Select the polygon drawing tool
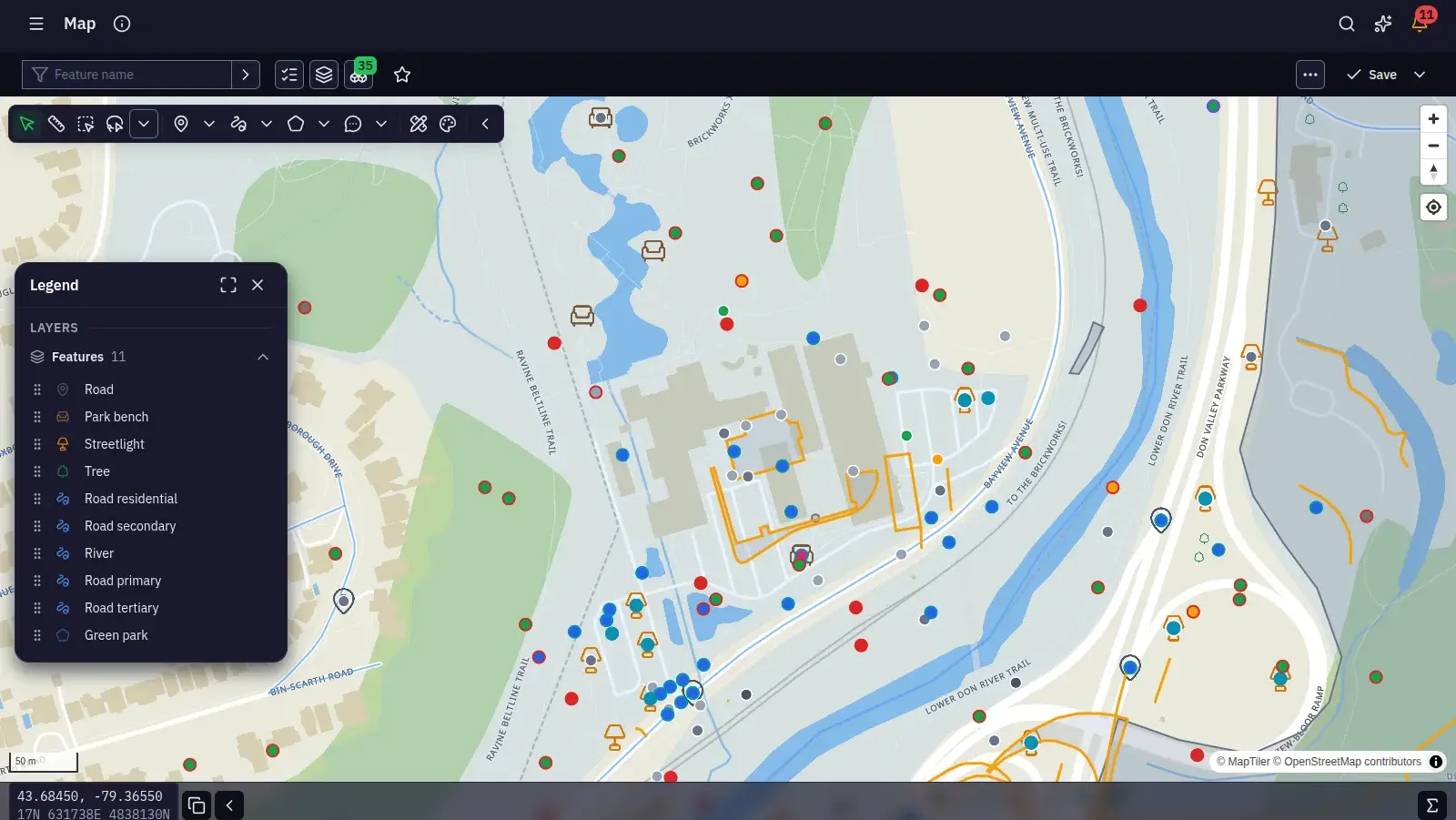 pyautogui.click(x=296, y=124)
